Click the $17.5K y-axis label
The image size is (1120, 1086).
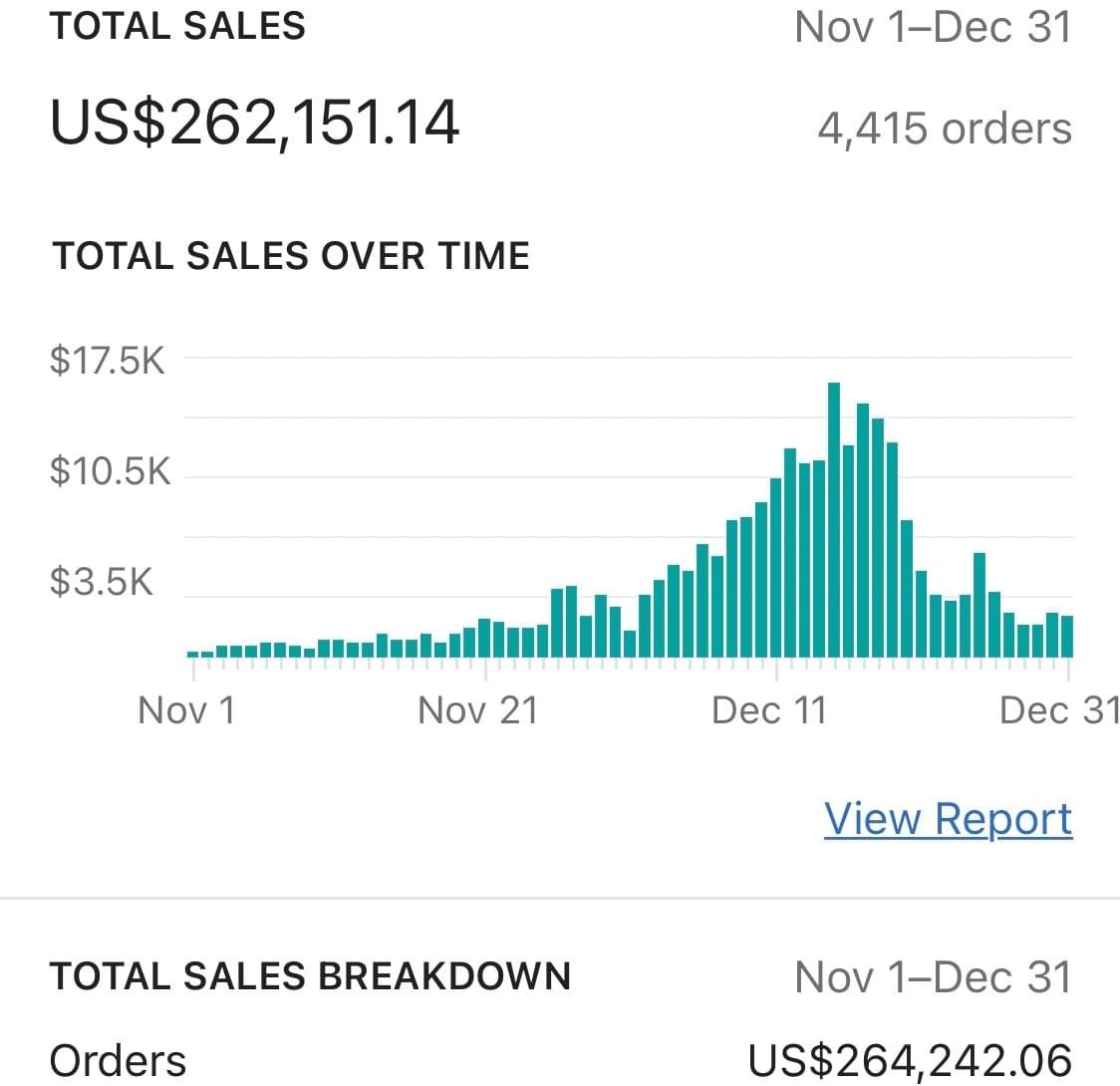[x=108, y=360]
